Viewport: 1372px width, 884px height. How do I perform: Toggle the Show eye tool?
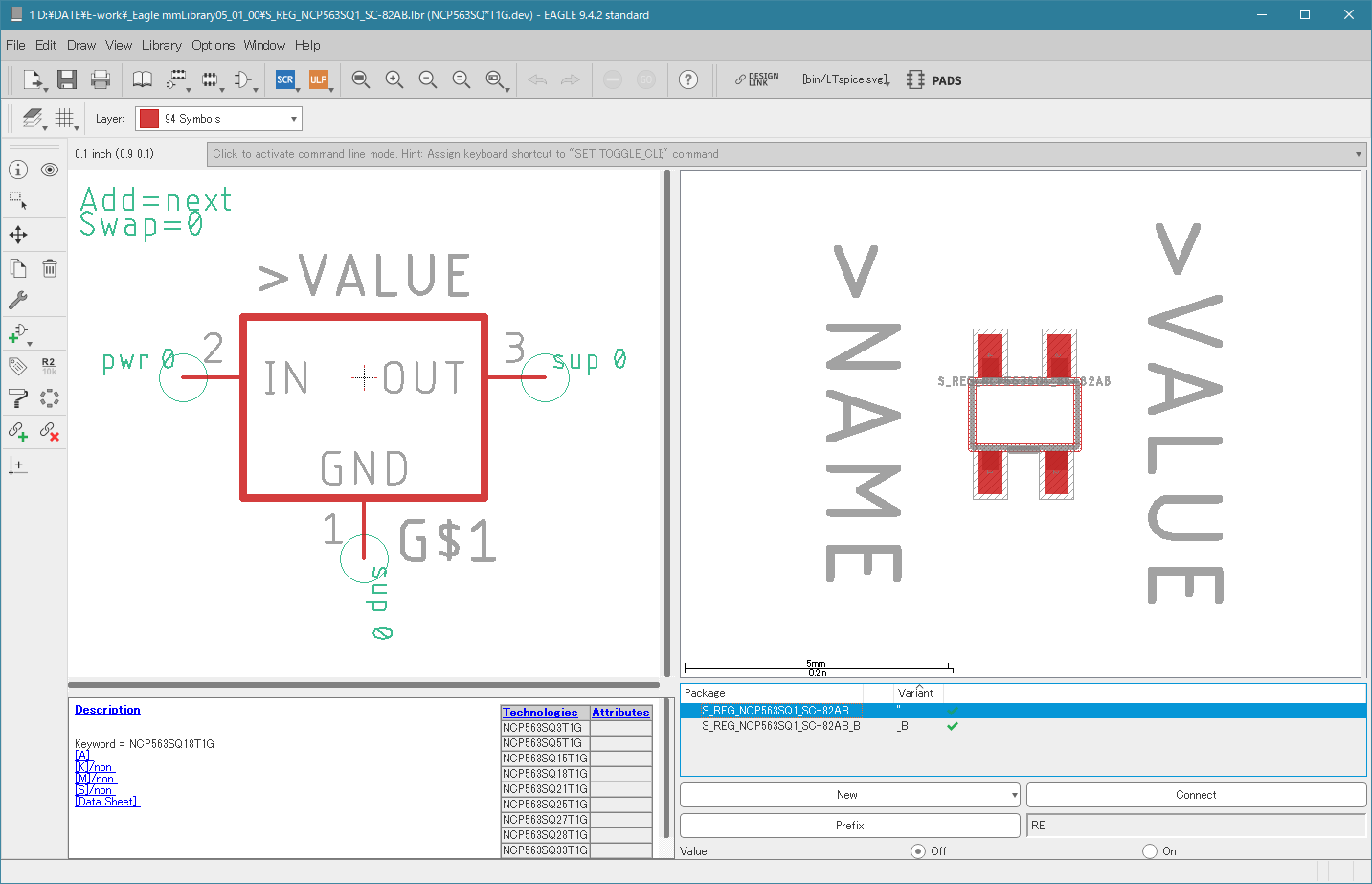(50, 170)
